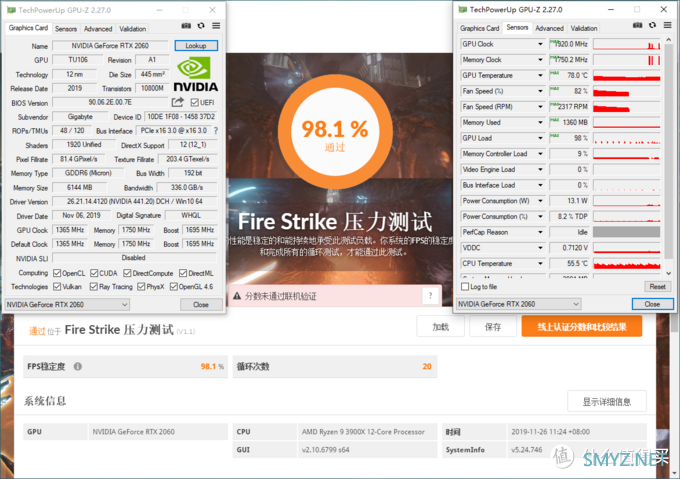Switch to Advanced tab in left GPU-Z window
The width and height of the screenshot is (680, 479).
point(98,29)
